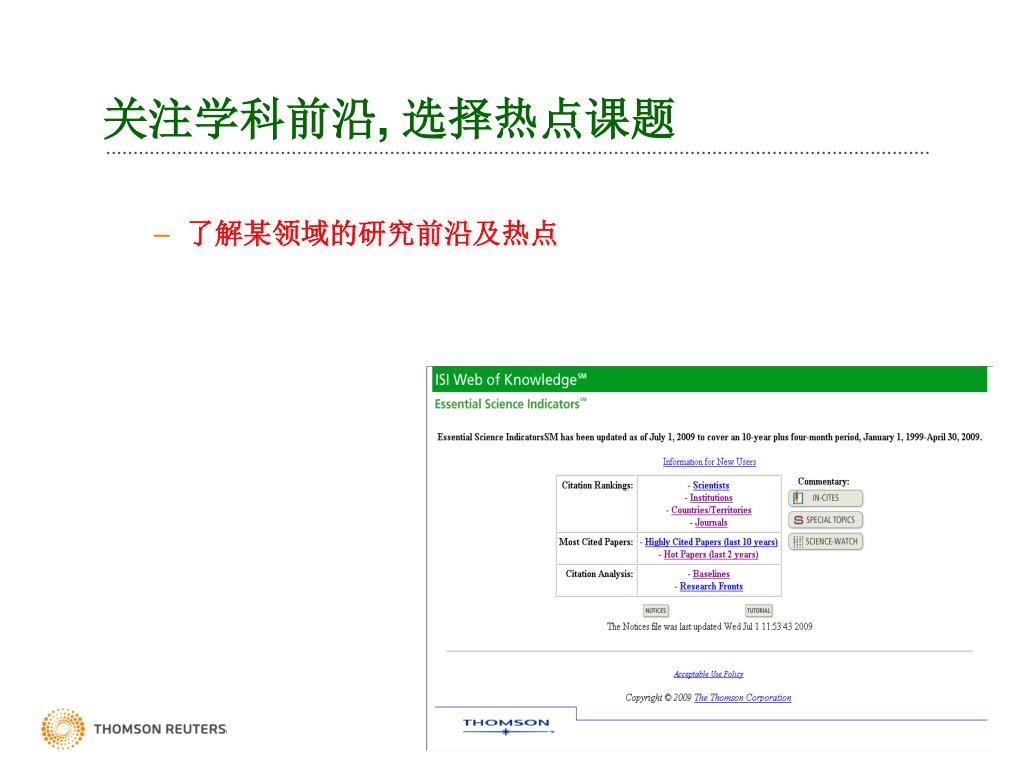Open the Baselines link

pyautogui.click(x=711, y=574)
